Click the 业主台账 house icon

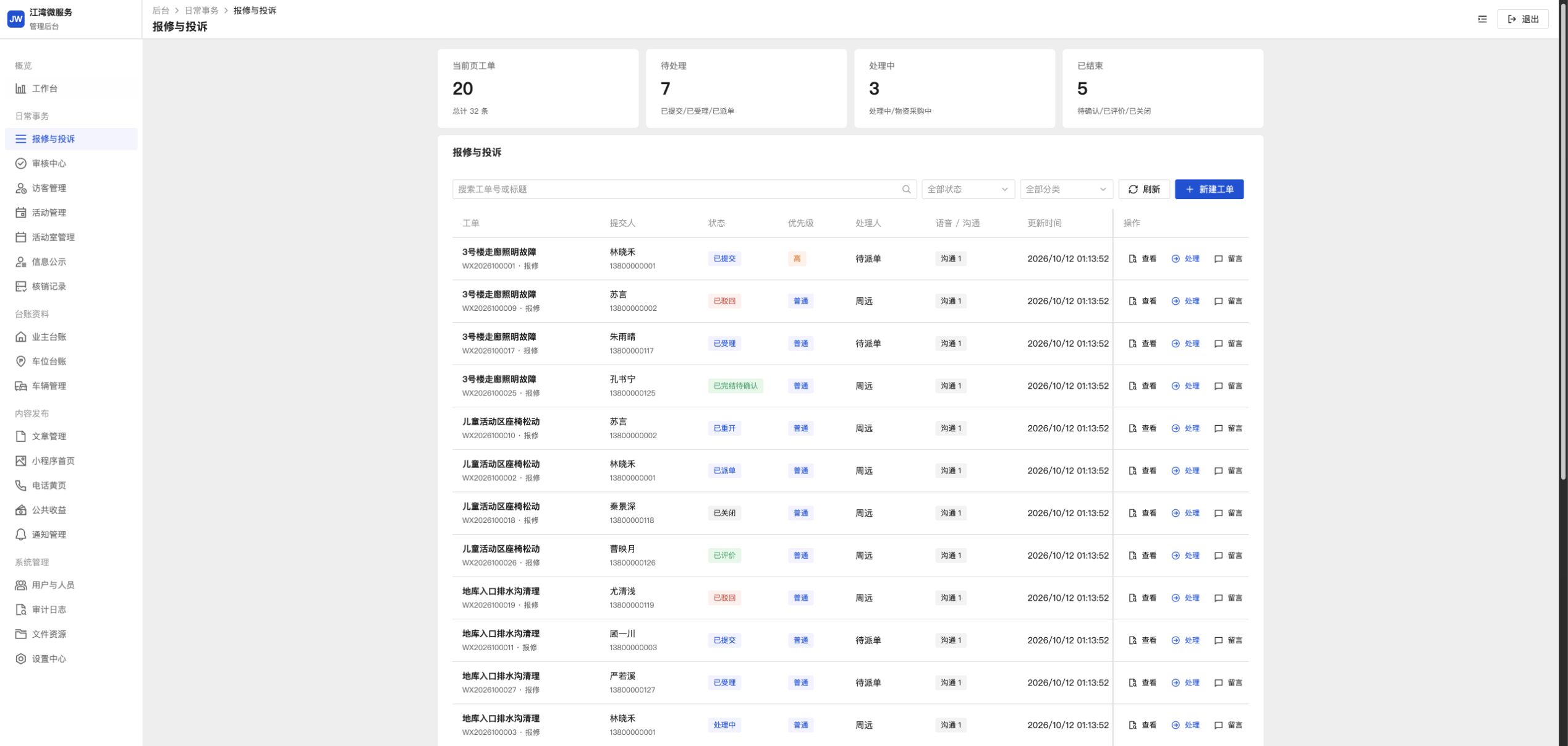point(21,337)
